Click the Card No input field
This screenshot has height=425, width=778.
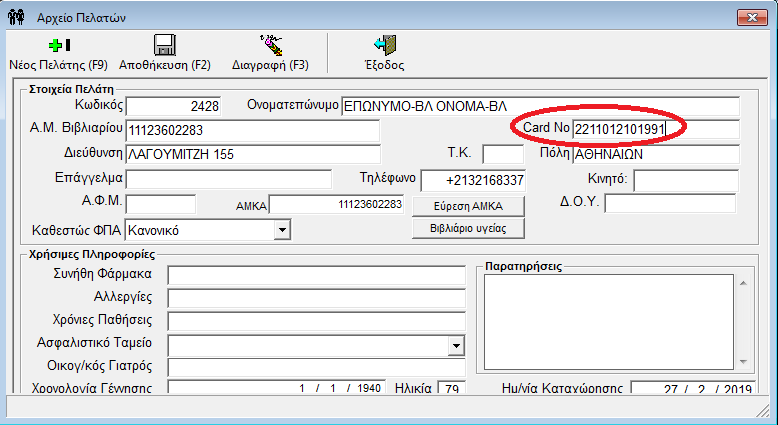tap(655, 129)
